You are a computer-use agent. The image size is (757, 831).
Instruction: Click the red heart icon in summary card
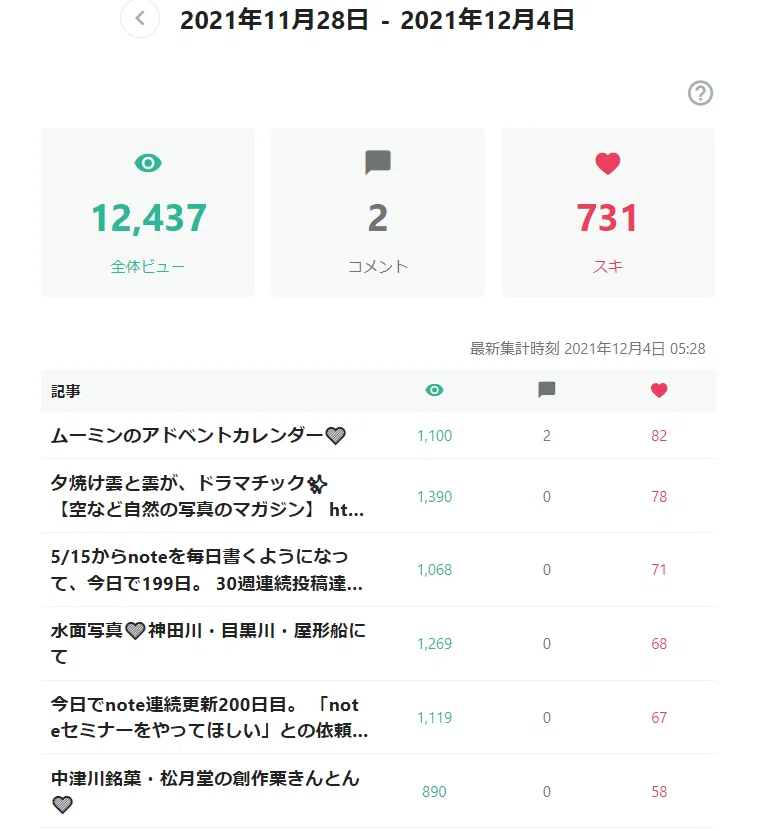click(x=608, y=163)
